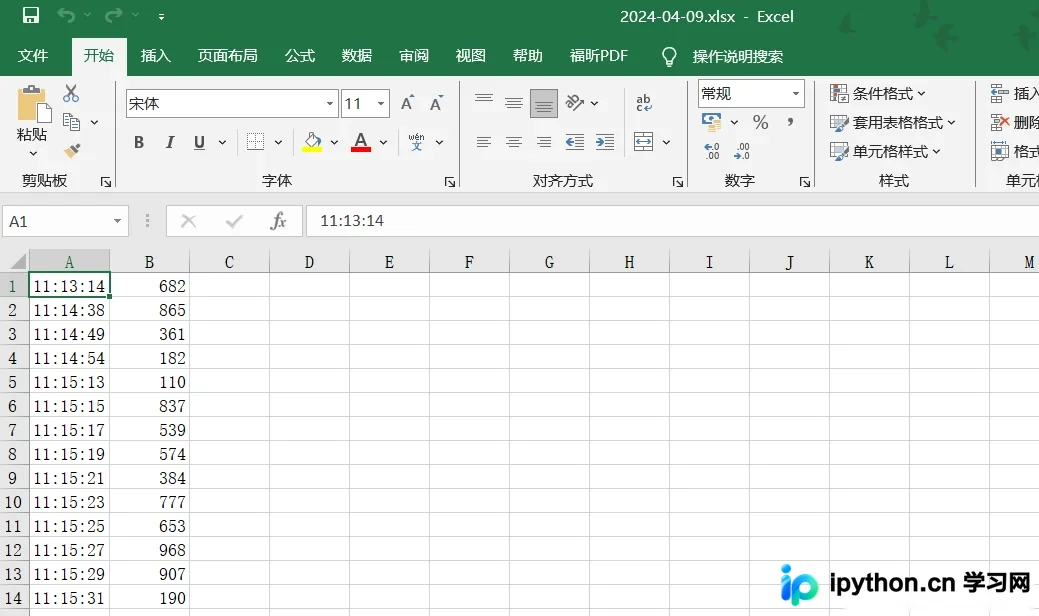Decrease decimal places

(x=741, y=151)
